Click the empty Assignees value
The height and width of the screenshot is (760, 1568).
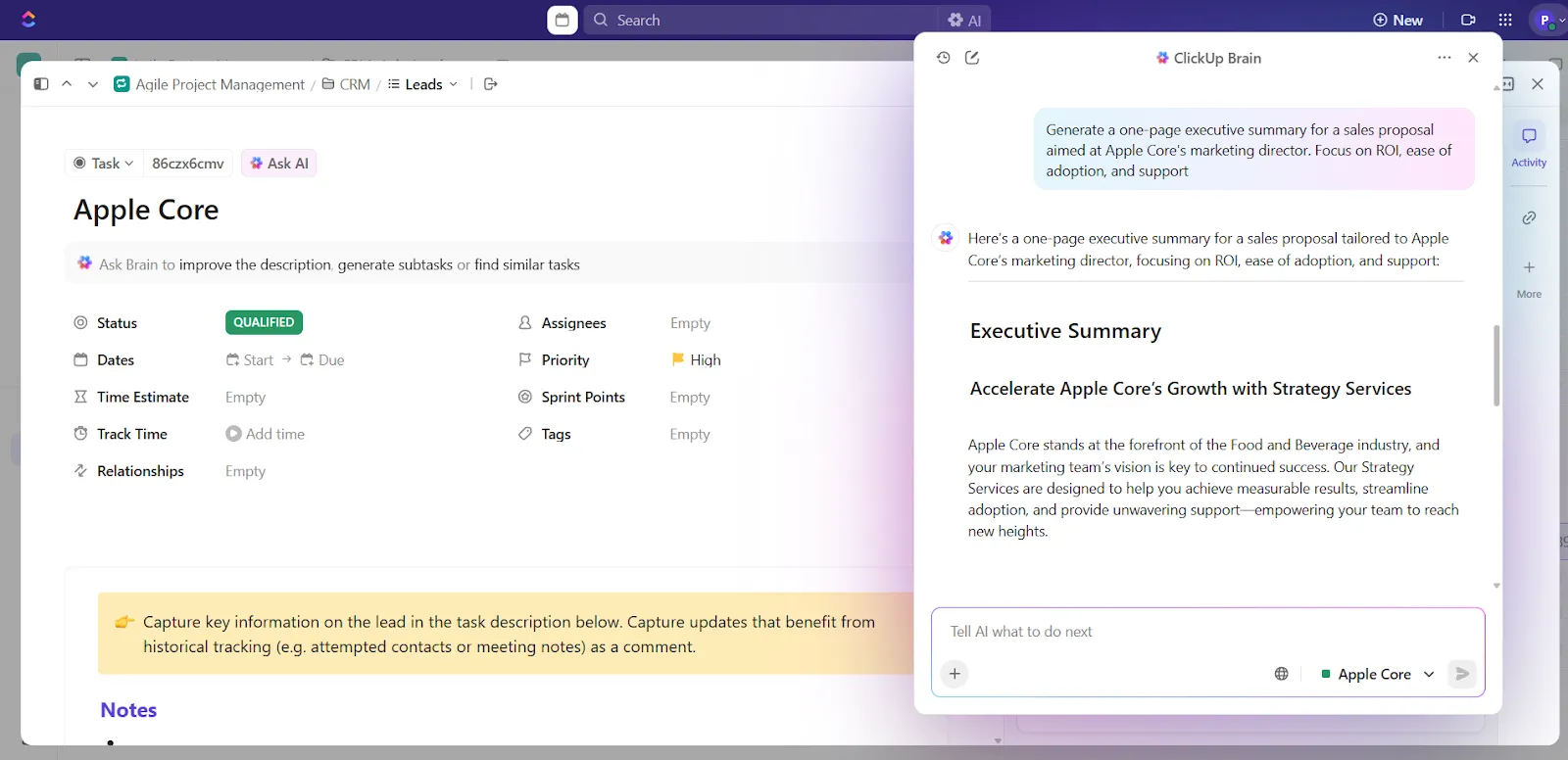point(690,323)
